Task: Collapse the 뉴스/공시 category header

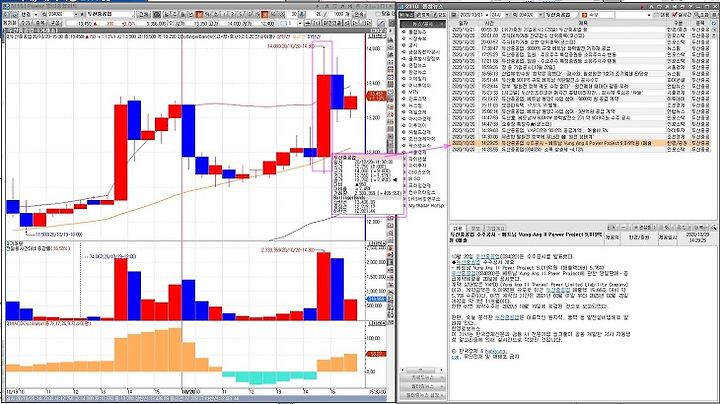Action: 422,23
